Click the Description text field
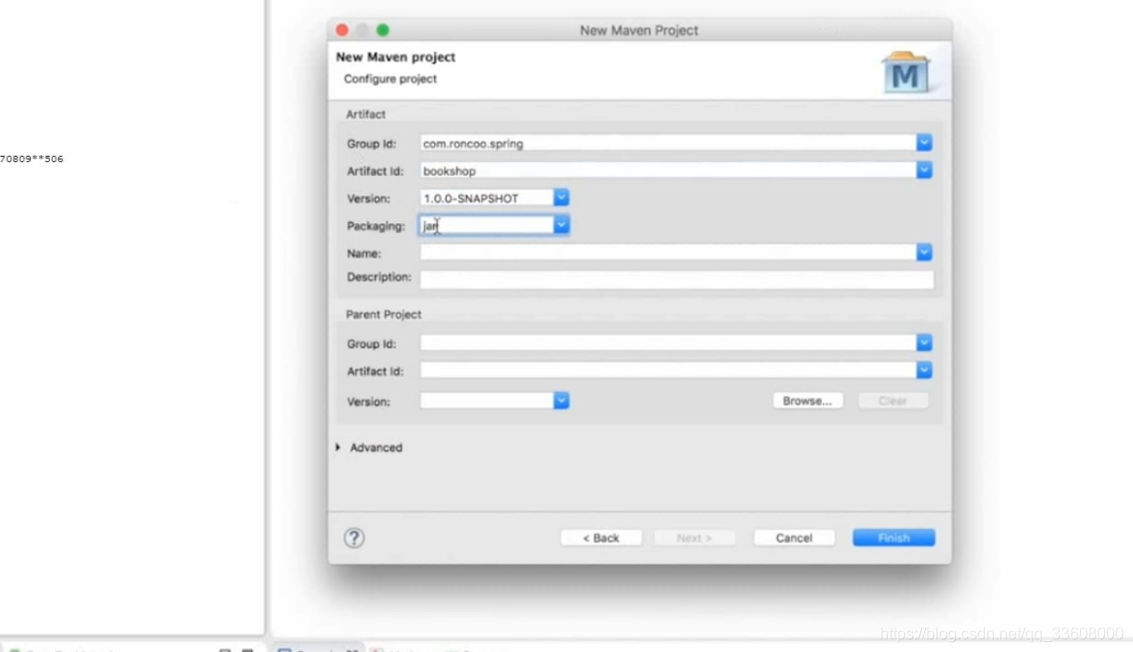Image resolution: width=1133 pixels, height=652 pixels. [x=676, y=279]
